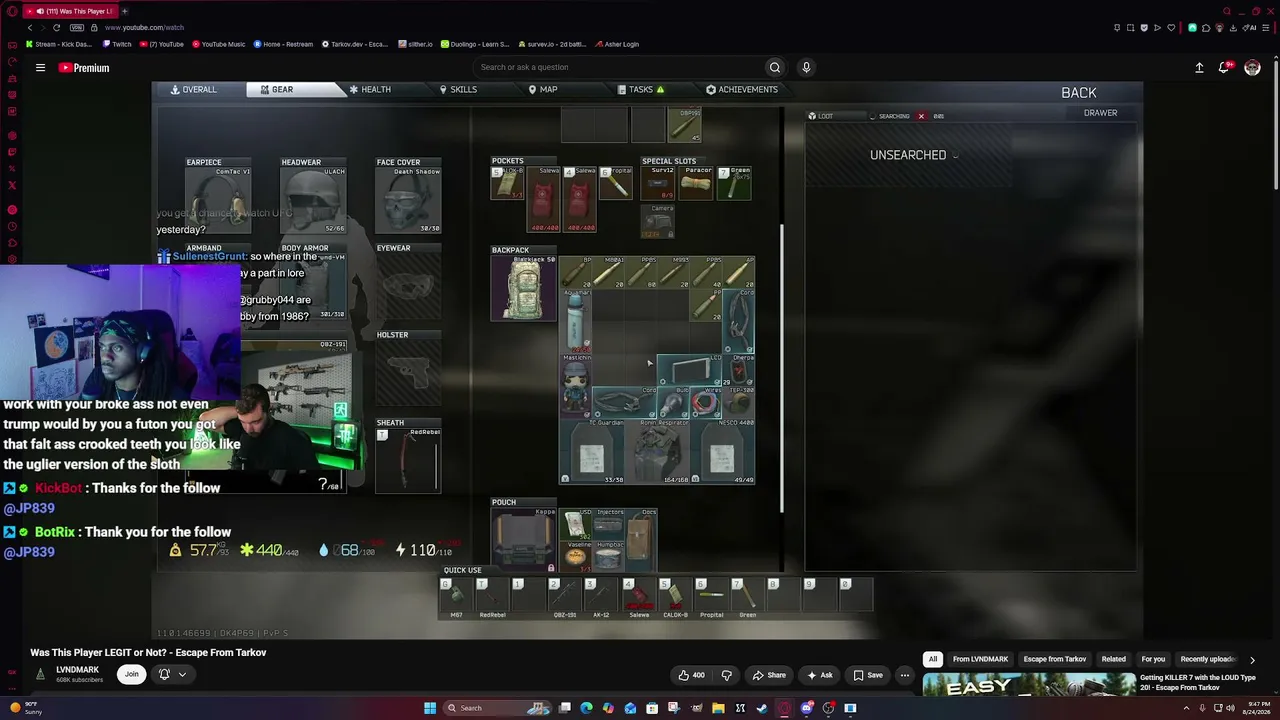Open the Opera GX main menu logo
The width and height of the screenshot is (1280, 720).
pyautogui.click(x=12, y=11)
